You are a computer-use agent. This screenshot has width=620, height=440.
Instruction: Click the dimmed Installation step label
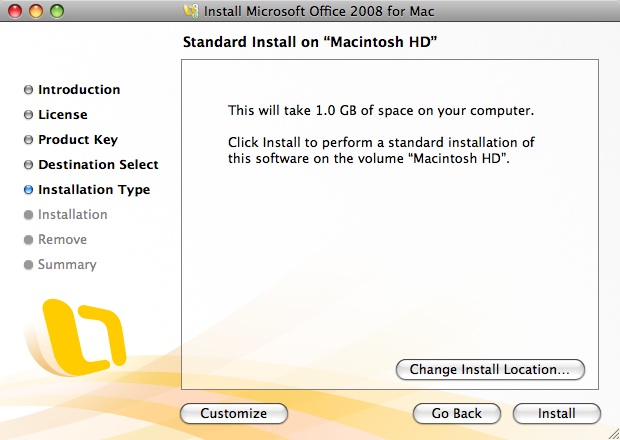click(72, 215)
